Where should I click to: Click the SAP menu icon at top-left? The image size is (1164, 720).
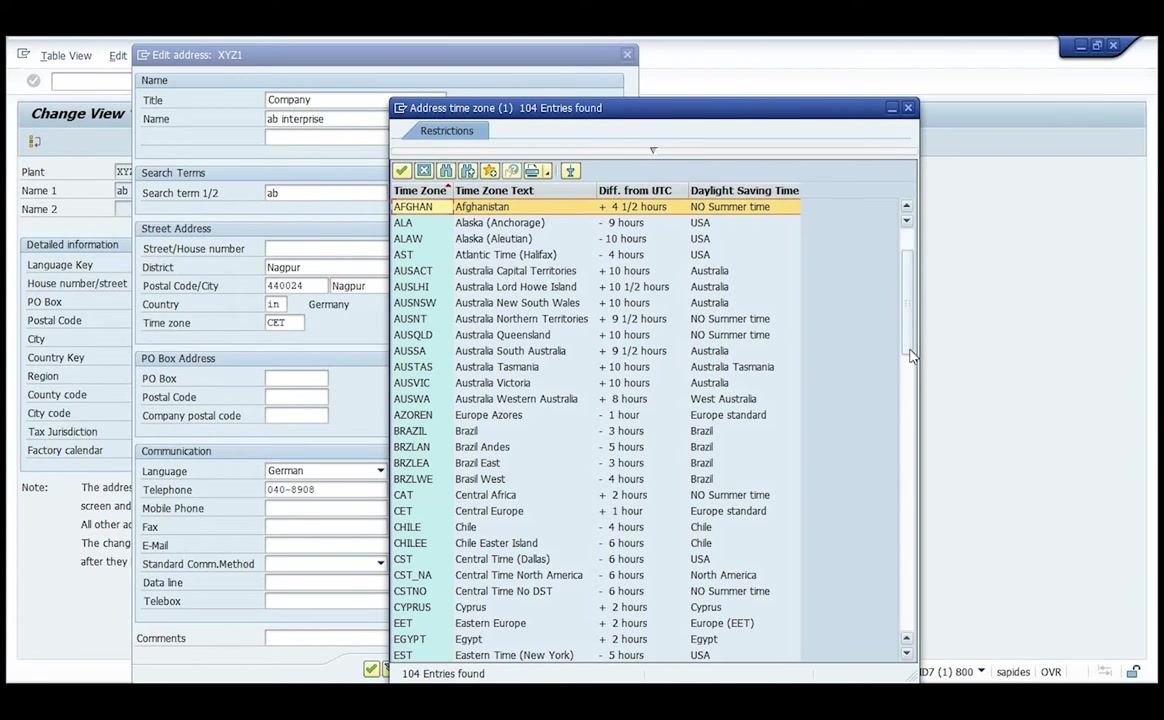[24, 54]
